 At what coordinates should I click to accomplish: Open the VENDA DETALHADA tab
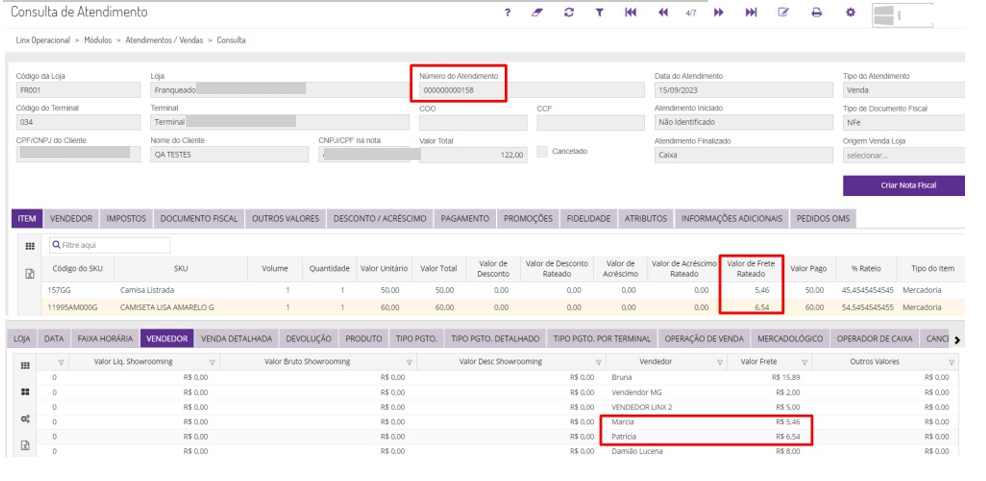(235, 339)
